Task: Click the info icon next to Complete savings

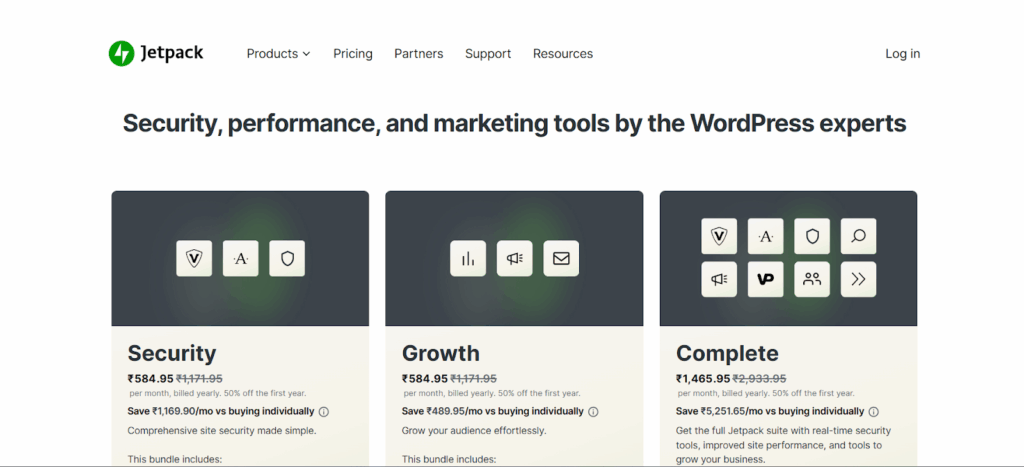Action: coord(874,412)
